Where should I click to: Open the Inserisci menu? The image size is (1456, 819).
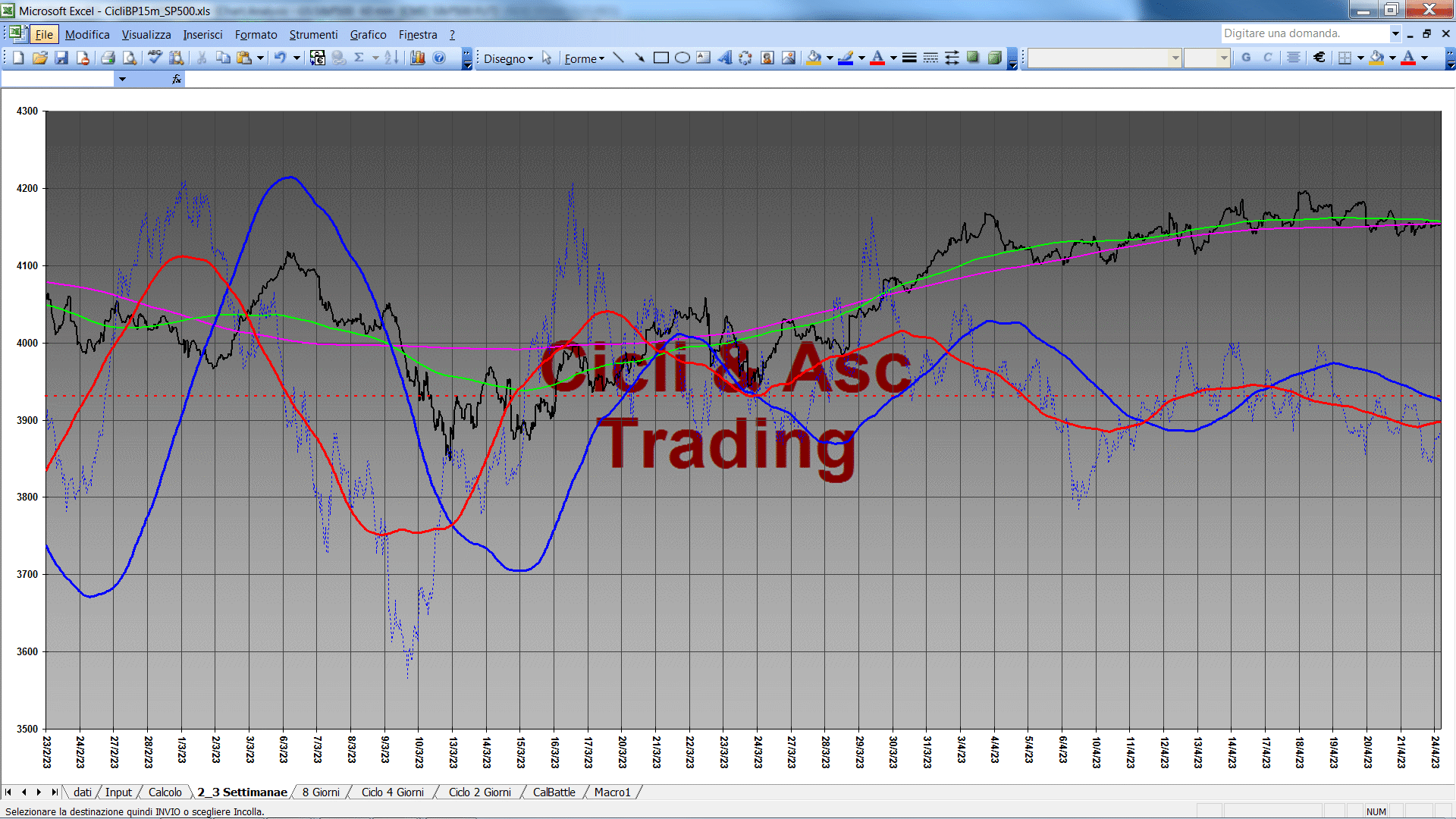pos(202,34)
